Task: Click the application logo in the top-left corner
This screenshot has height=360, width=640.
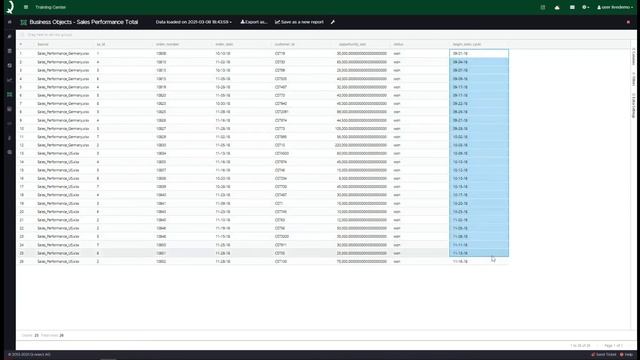Action: coord(9,7)
